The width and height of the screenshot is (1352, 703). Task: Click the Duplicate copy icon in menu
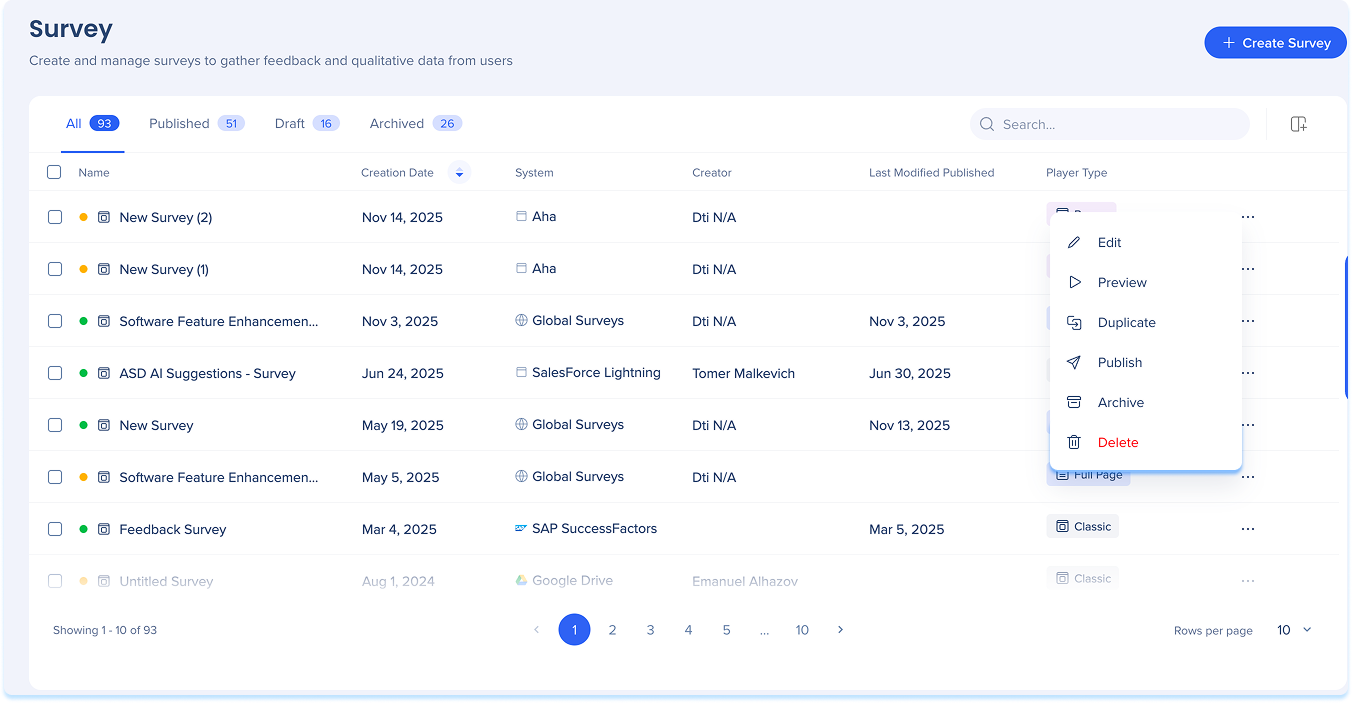(x=1074, y=323)
